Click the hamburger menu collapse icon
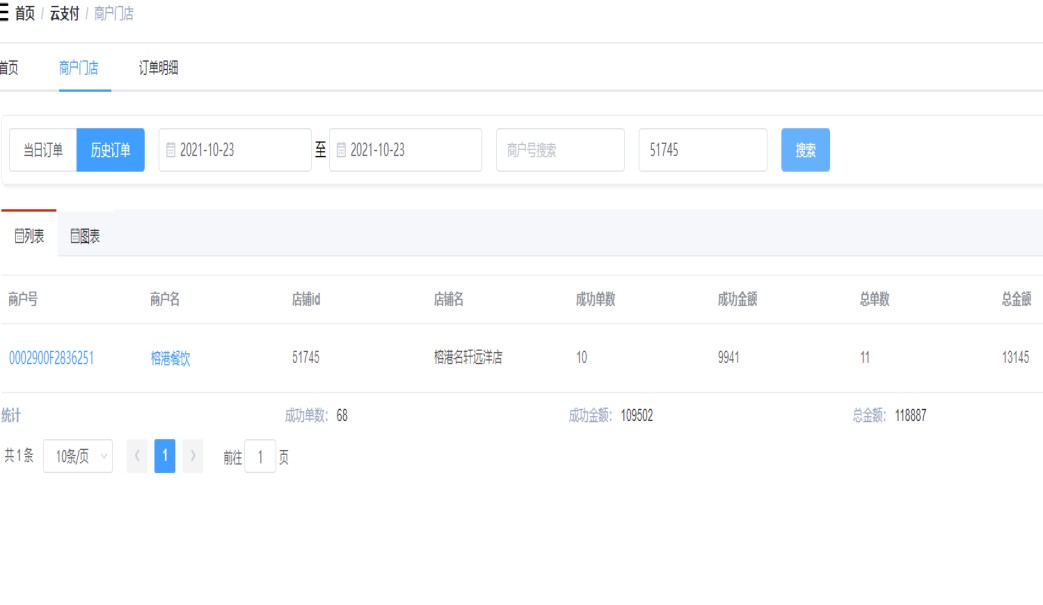Viewport: 1043px width, 605px height. coord(4,14)
